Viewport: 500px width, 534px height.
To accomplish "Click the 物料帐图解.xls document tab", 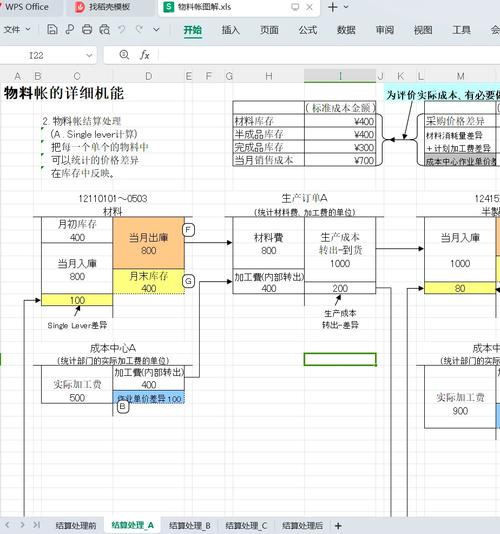I will coord(204,7).
